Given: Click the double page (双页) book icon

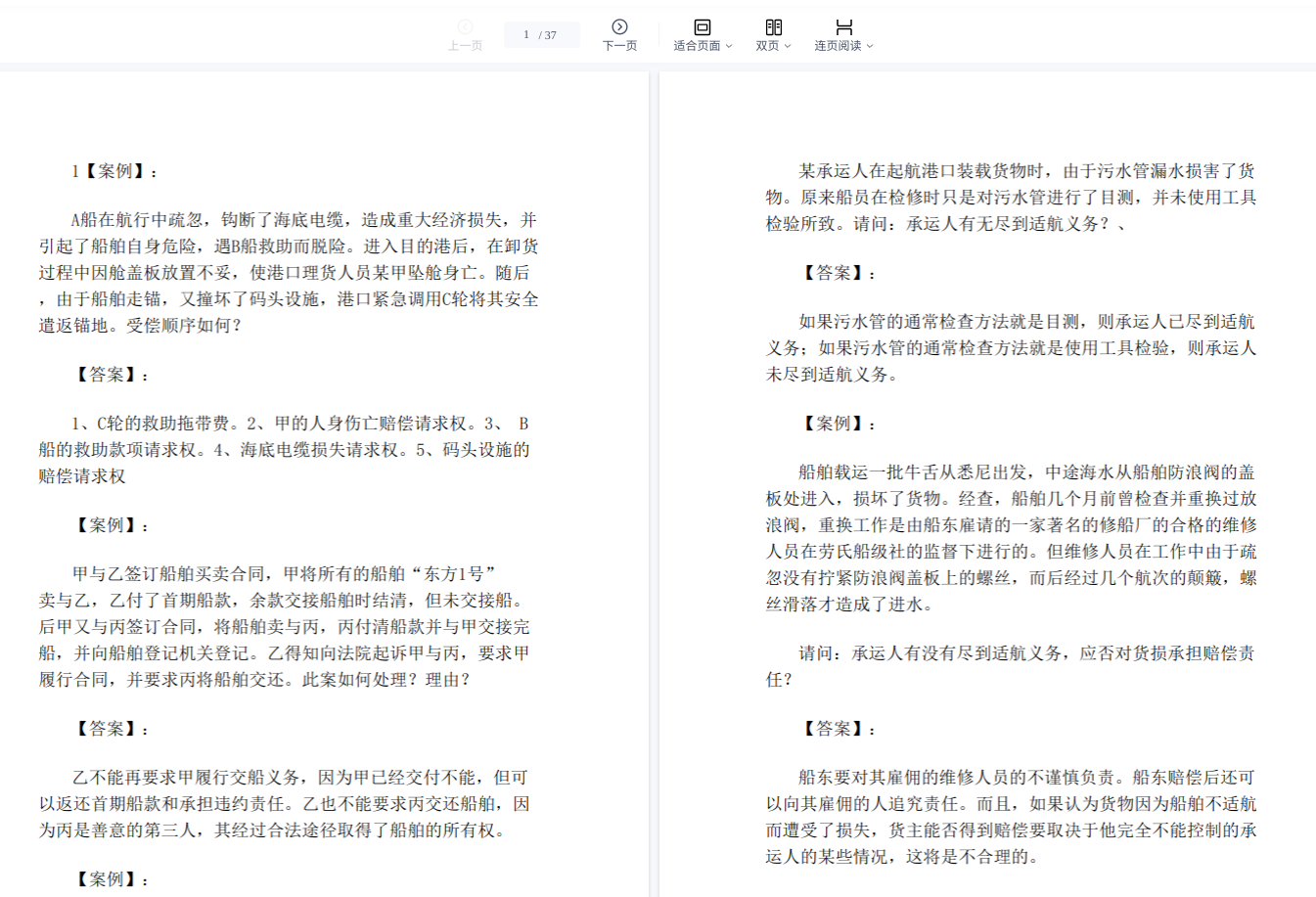Looking at the screenshot, I should click(x=773, y=26).
